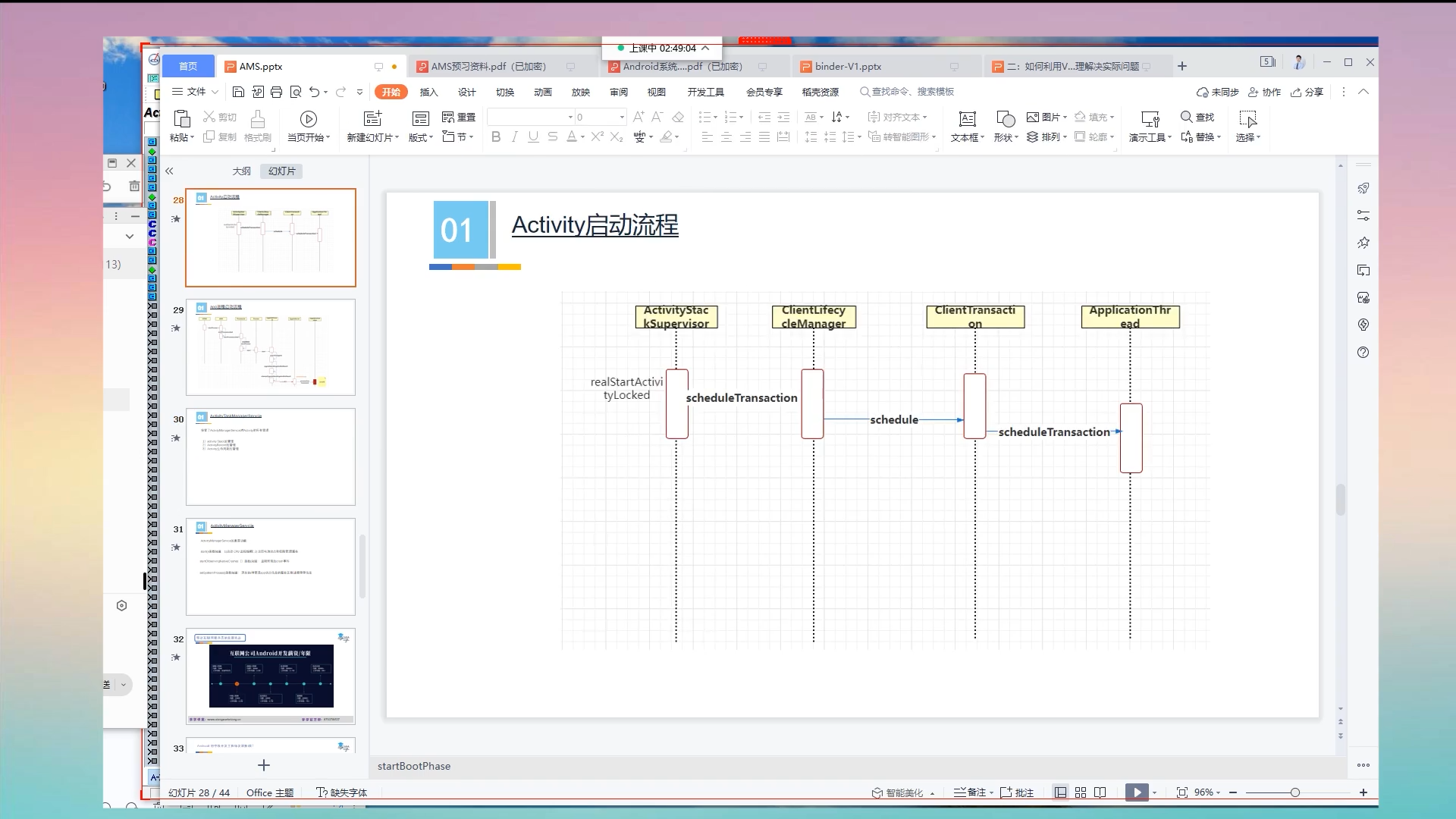The width and height of the screenshot is (1456, 819).
Task: Click the new slide (新建幻灯片) icon
Action: [x=372, y=119]
